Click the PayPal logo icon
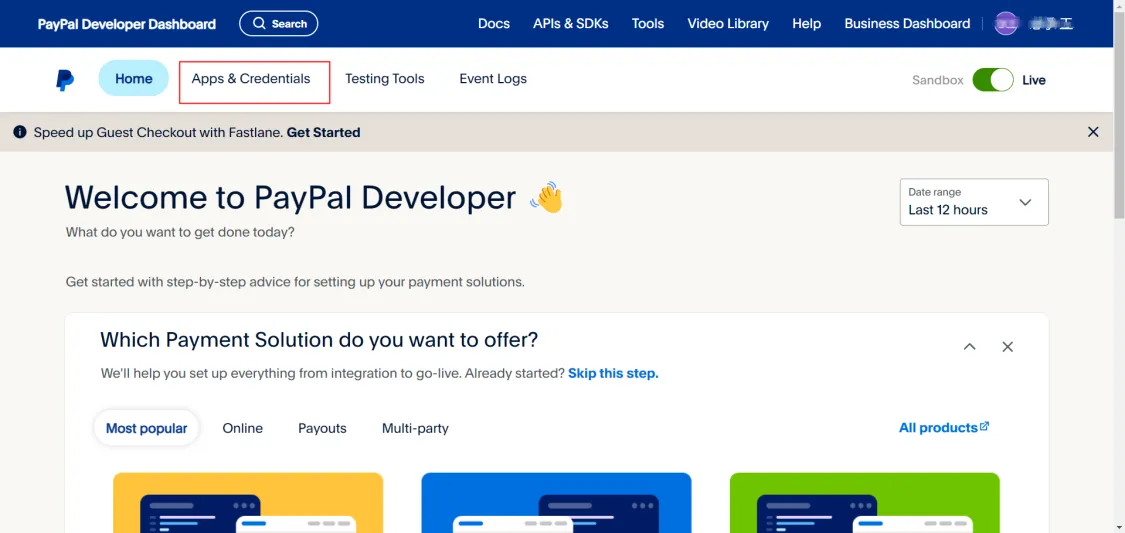 [x=65, y=80]
